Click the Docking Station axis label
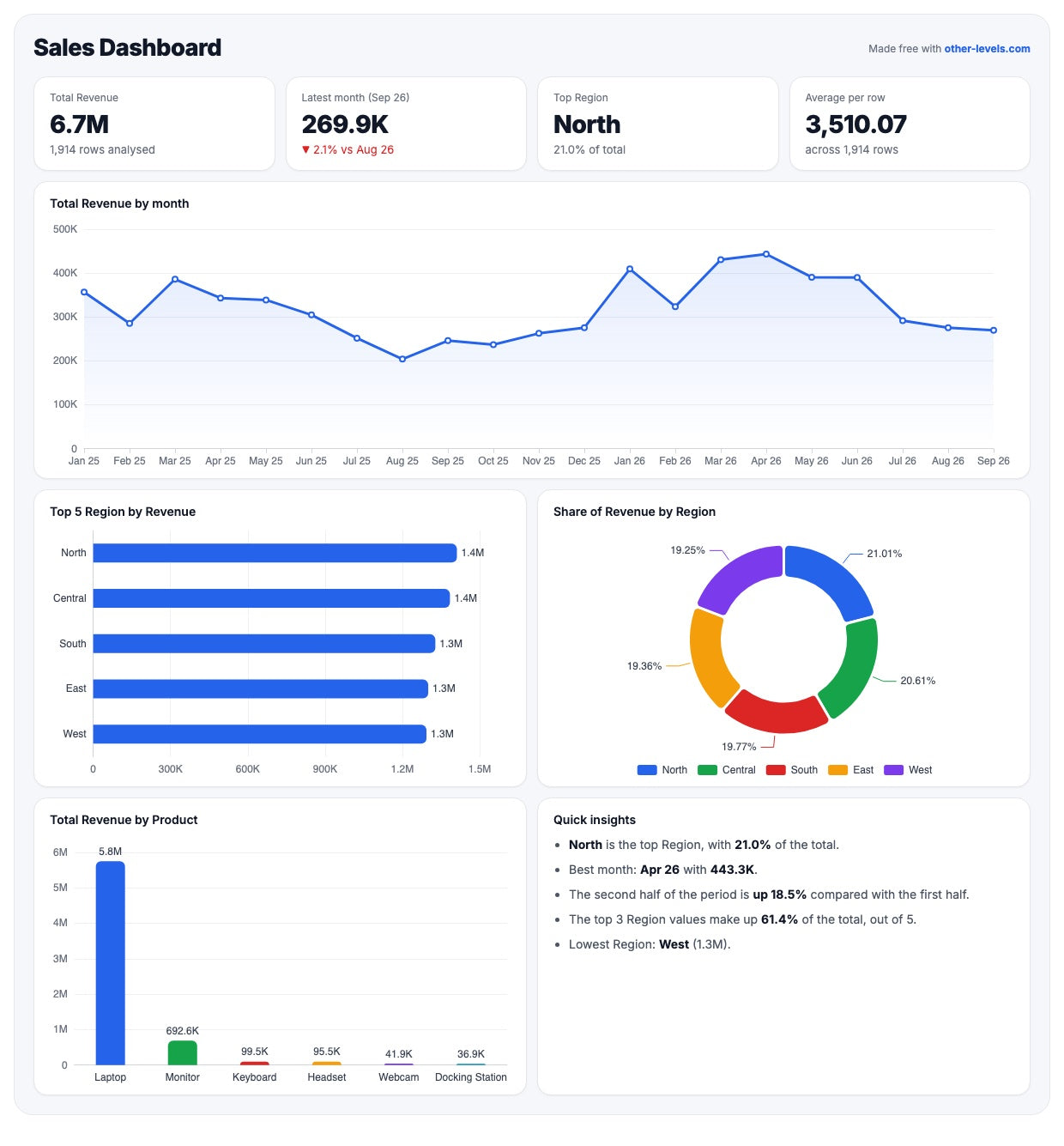This screenshot has width=1064, height=1146. coord(470,1077)
